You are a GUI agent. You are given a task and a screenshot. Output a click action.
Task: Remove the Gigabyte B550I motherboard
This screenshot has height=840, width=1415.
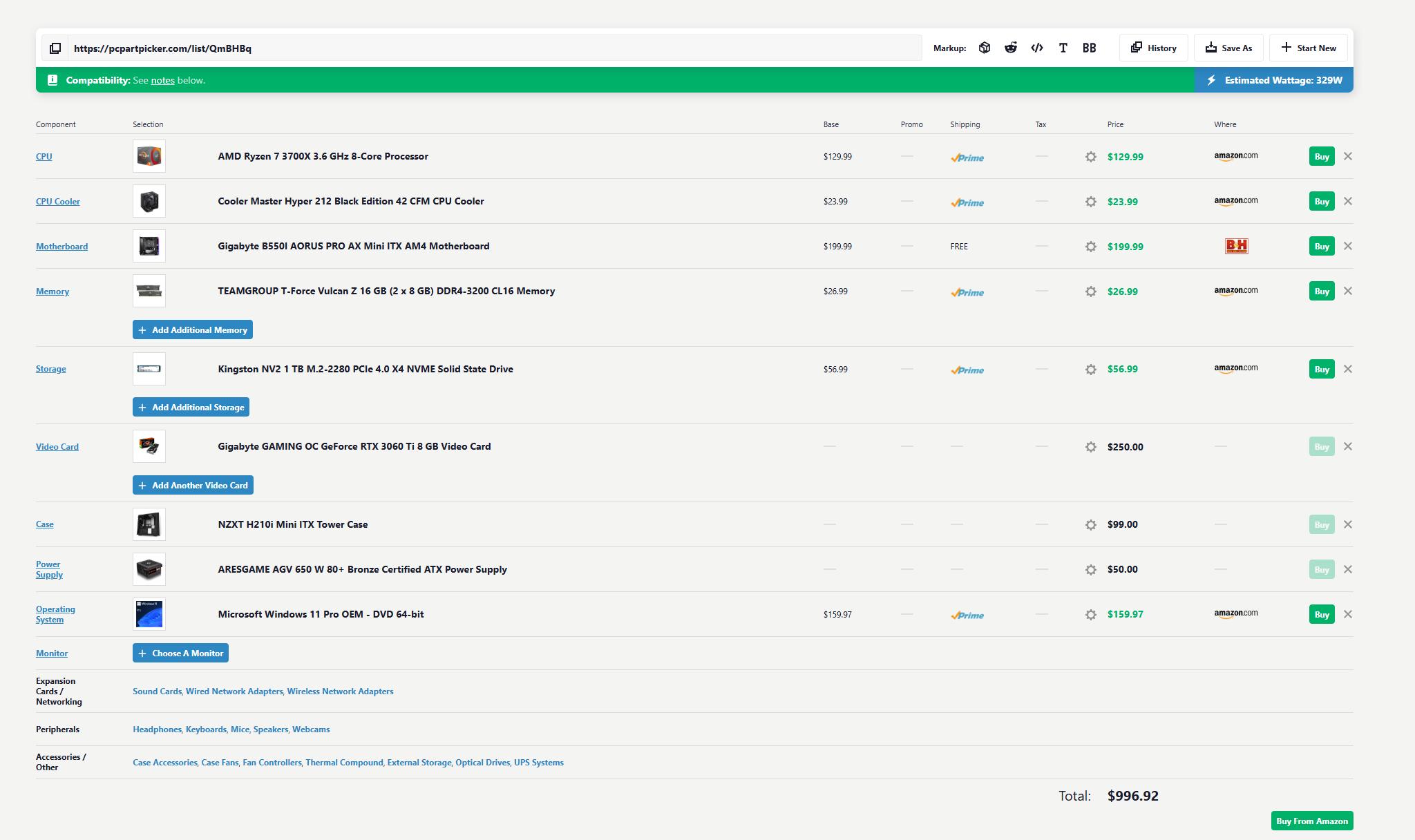click(1348, 246)
